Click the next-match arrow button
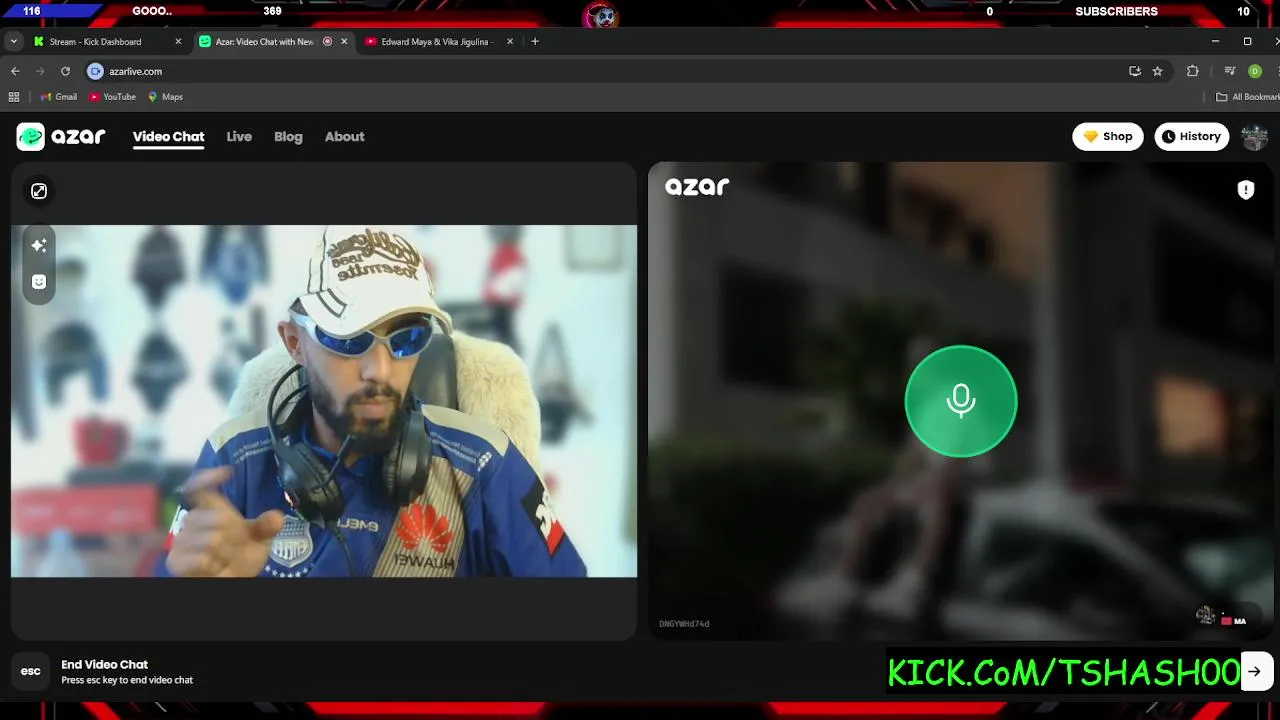This screenshot has width=1280, height=720. (x=1254, y=672)
